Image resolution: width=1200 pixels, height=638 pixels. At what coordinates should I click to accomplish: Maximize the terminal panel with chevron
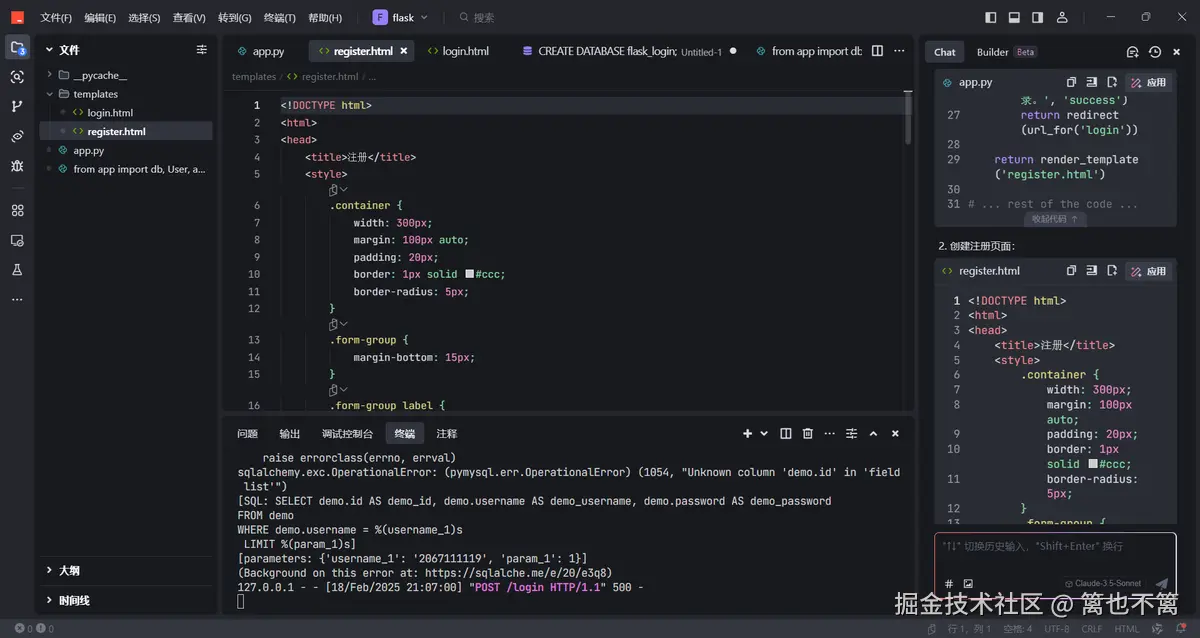873,433
